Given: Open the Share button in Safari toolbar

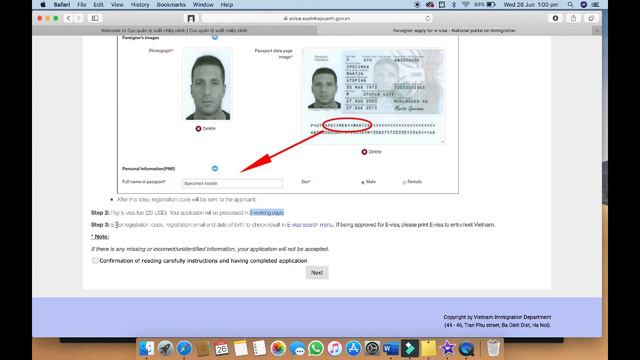Looking at the screenshot, I should coord(573,18).
